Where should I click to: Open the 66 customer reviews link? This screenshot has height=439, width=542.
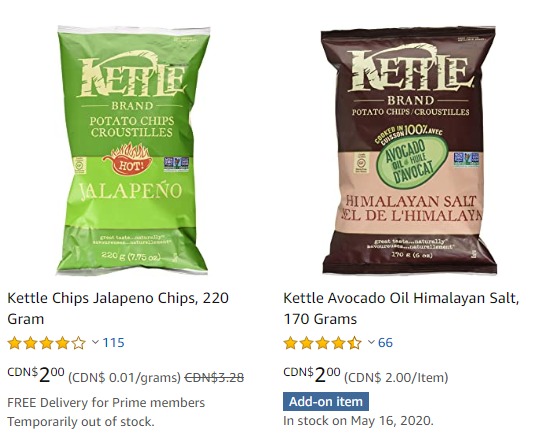coord(385,343)
